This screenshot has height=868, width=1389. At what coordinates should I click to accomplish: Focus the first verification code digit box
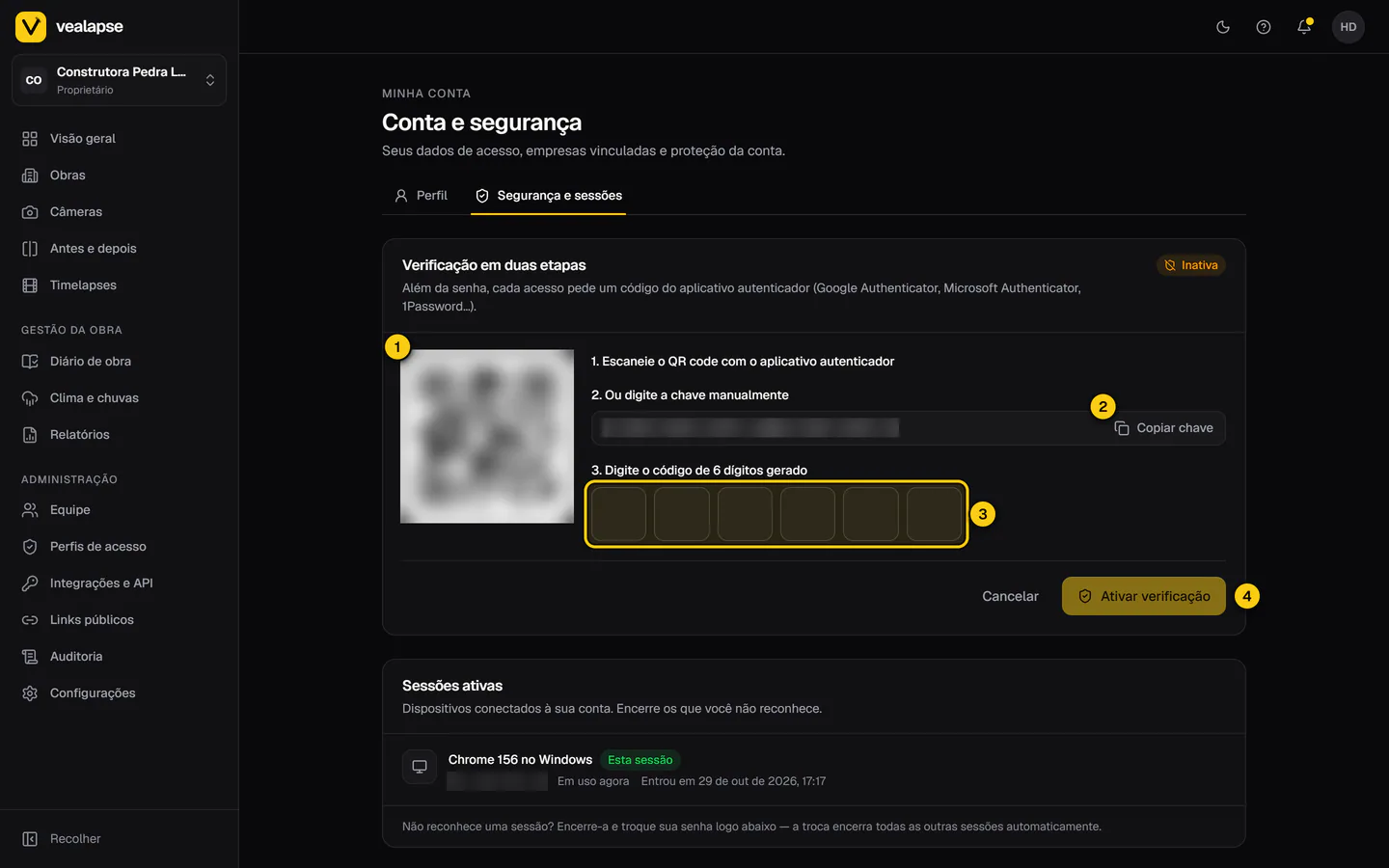pos(618,514)
